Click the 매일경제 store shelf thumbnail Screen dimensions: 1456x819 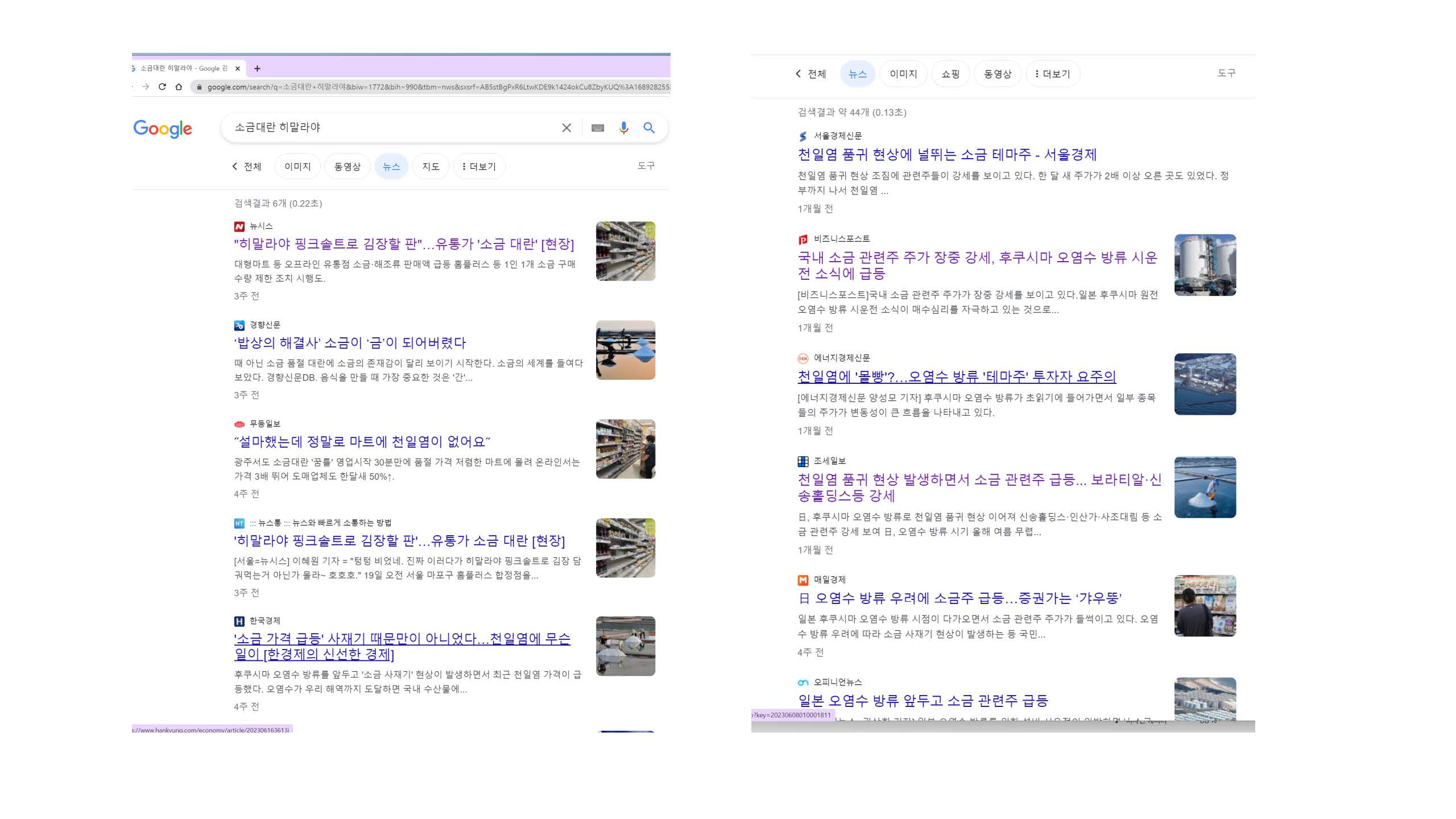1205,606
